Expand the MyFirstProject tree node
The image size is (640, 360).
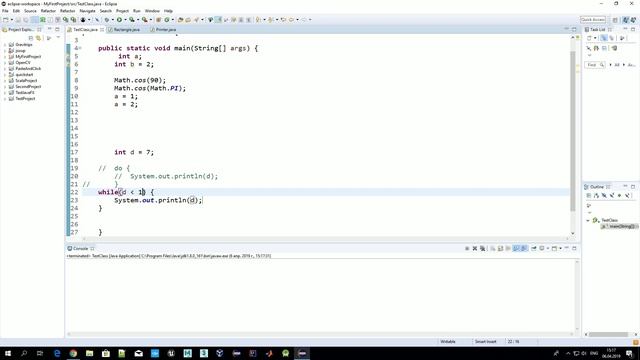pyautogui.click(x=5, y=57)
